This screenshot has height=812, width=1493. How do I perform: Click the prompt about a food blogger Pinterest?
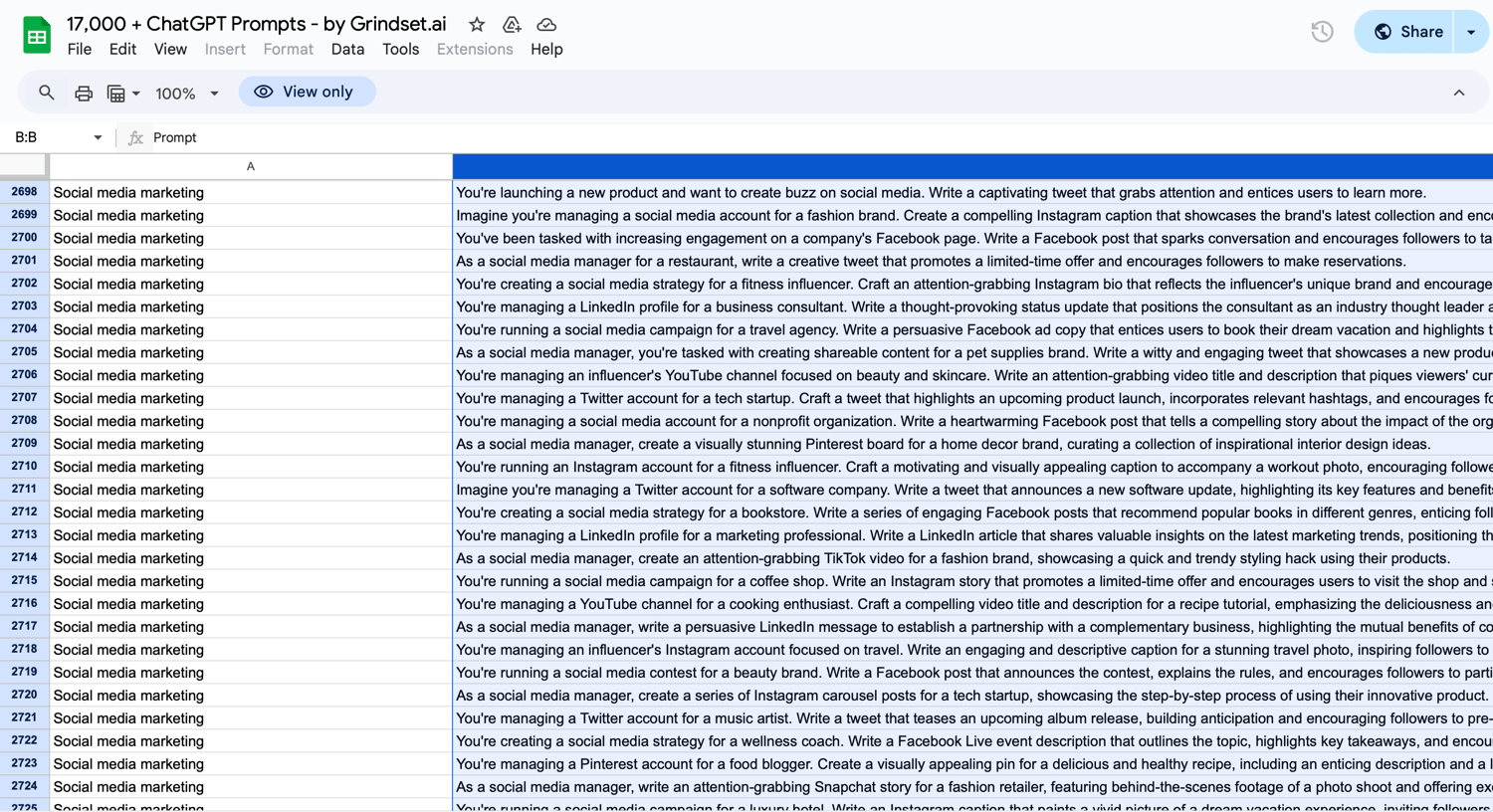click(x=973, y=764)
